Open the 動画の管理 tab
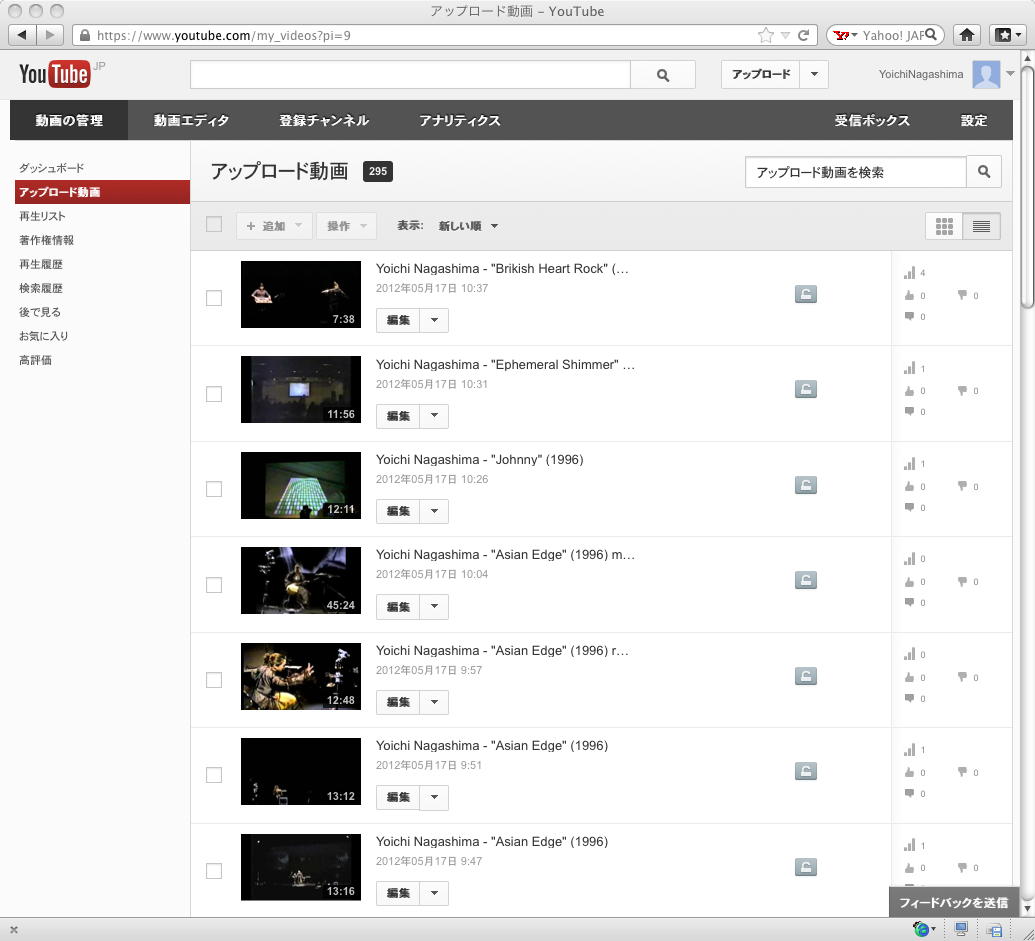 coord(69,120)
